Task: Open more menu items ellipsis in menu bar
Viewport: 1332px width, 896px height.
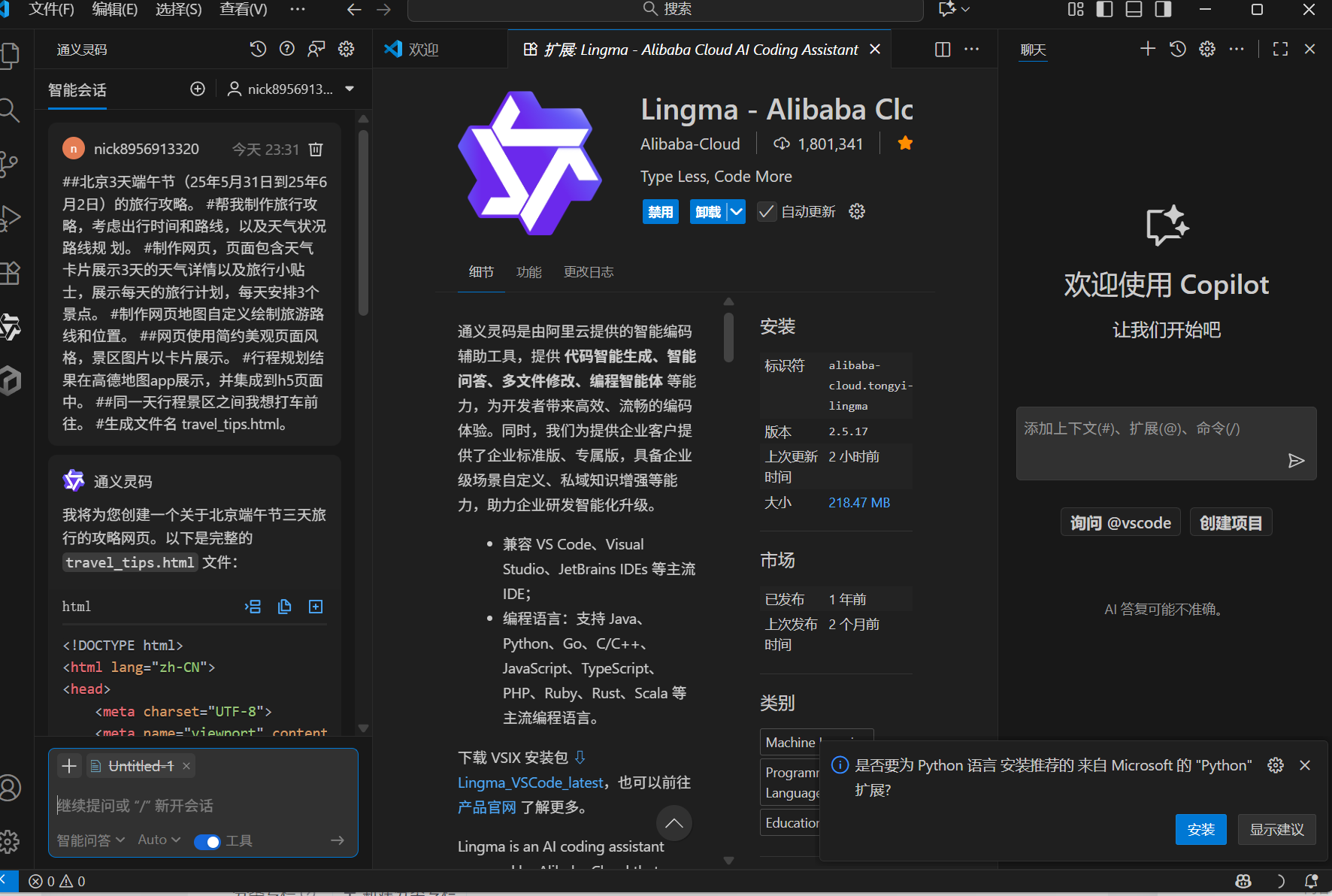Action: coord(298,9)
